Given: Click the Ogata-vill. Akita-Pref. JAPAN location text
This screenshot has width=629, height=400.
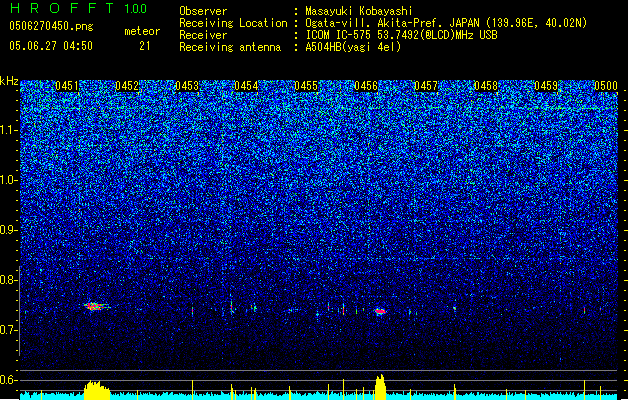Looking at the screenshot, I should tap(446, 23).
